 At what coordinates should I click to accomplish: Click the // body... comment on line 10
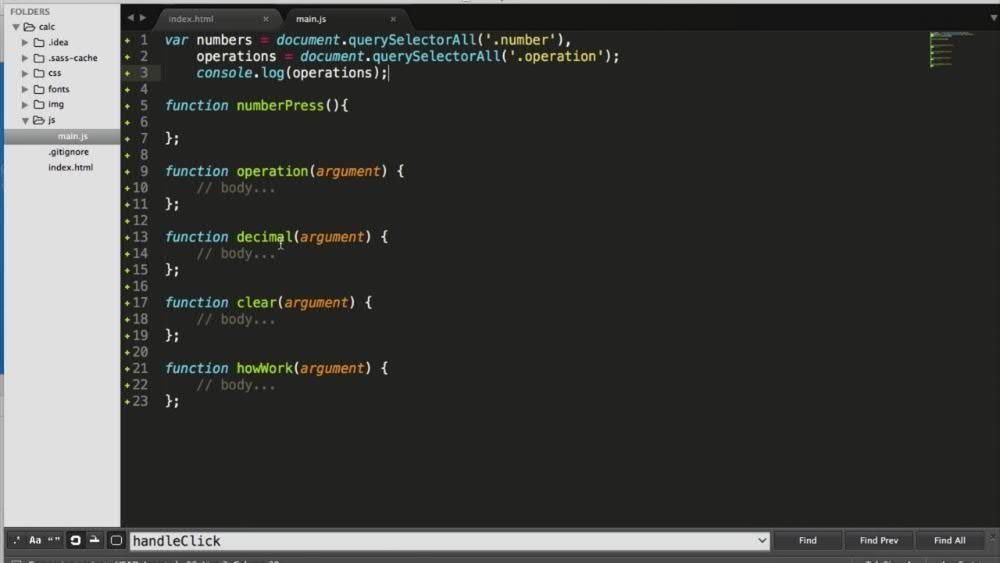(236, 188)
